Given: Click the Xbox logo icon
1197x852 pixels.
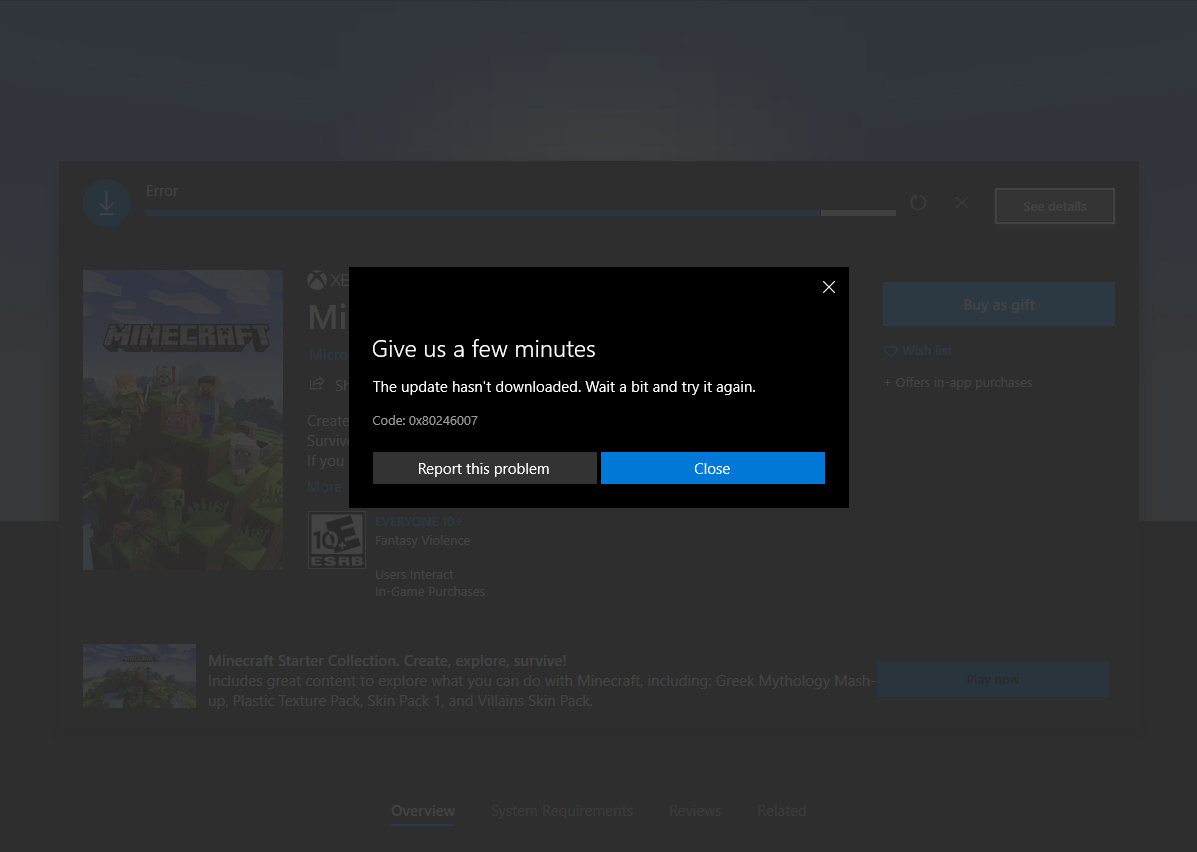Looking at the screenshot, I should (317, 280).
